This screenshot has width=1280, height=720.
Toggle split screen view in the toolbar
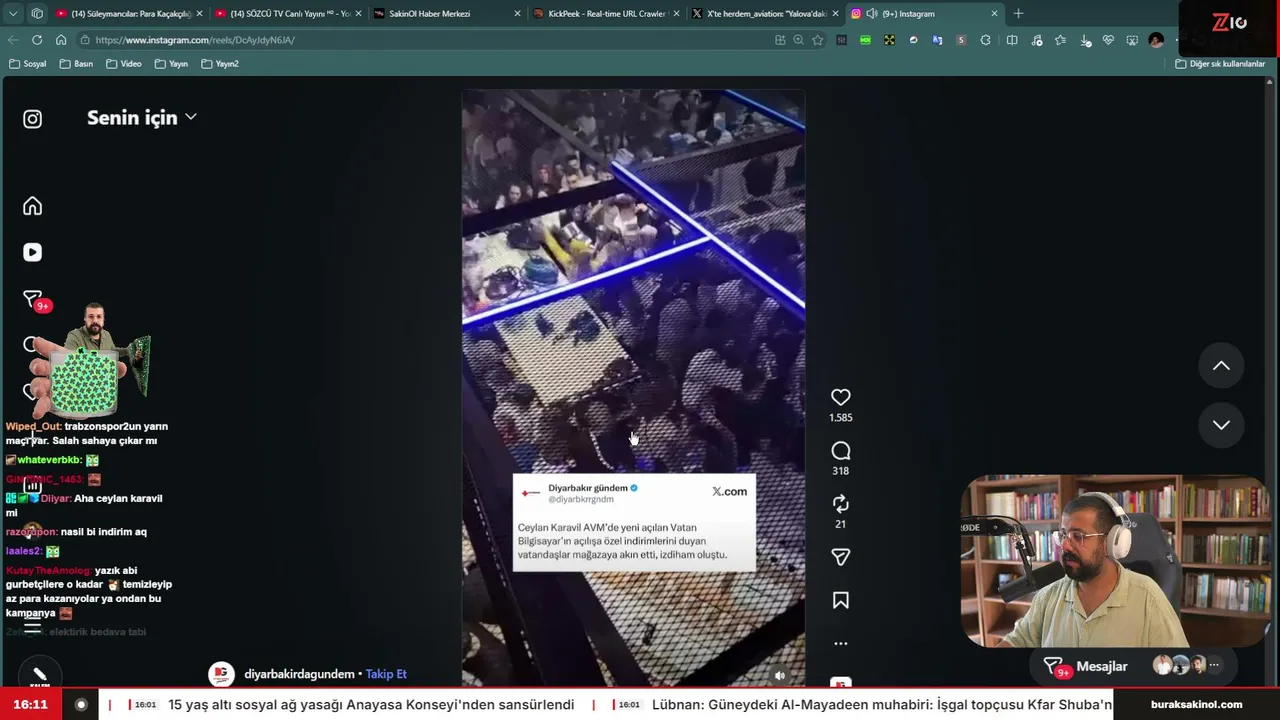click(1012, 40)
